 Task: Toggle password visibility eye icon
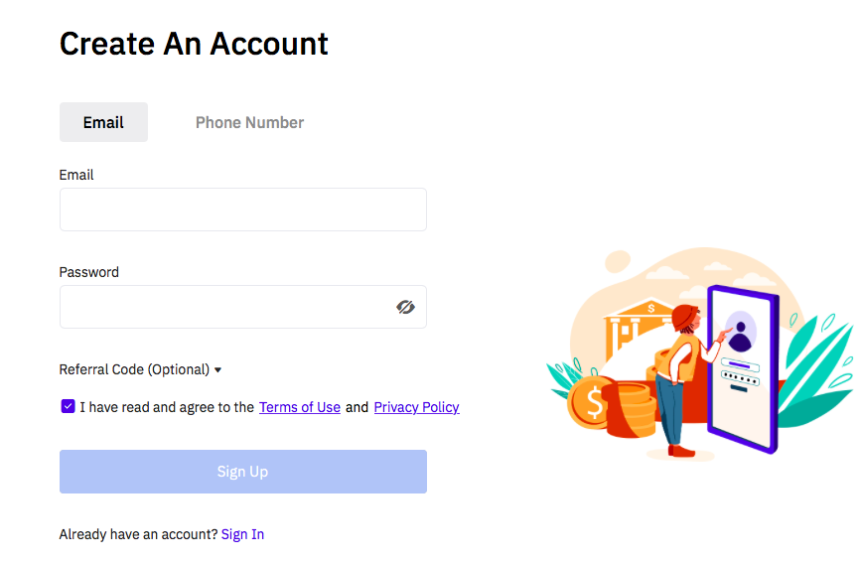405,307
